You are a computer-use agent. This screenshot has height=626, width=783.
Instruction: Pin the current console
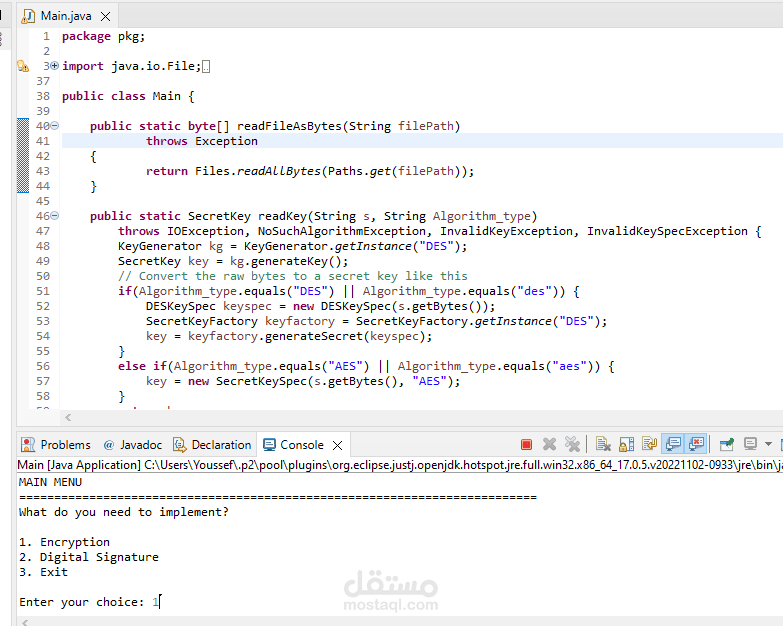pos(727,444)
